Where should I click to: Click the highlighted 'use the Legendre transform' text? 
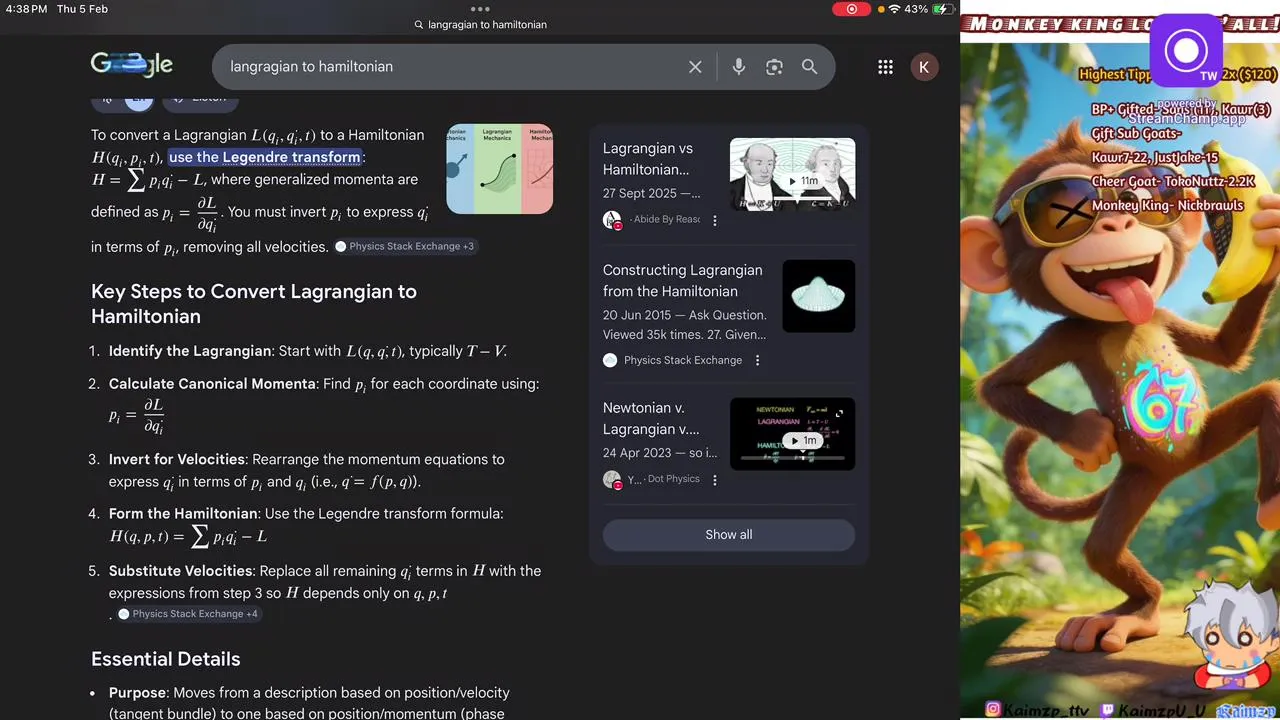pyautogui.click(x=265, y=157)
